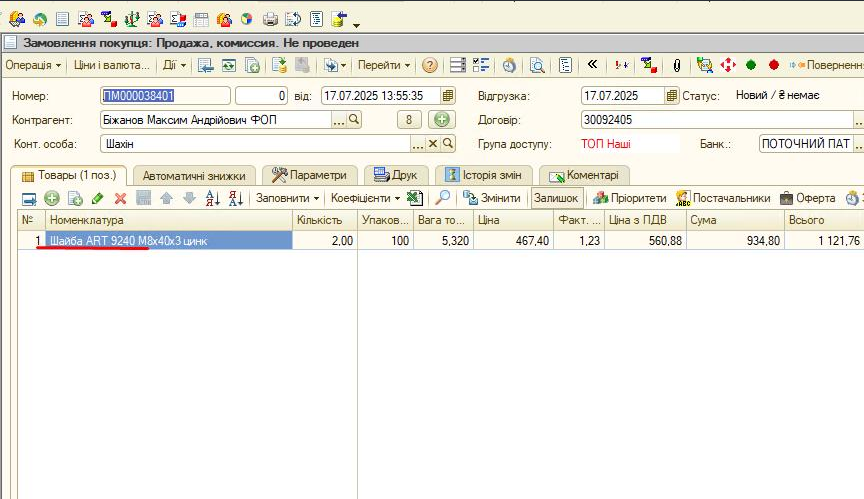This screenshot has height=499, width=864.
Task: Click the price cell 467,40
Action: (x=513, y=241)
